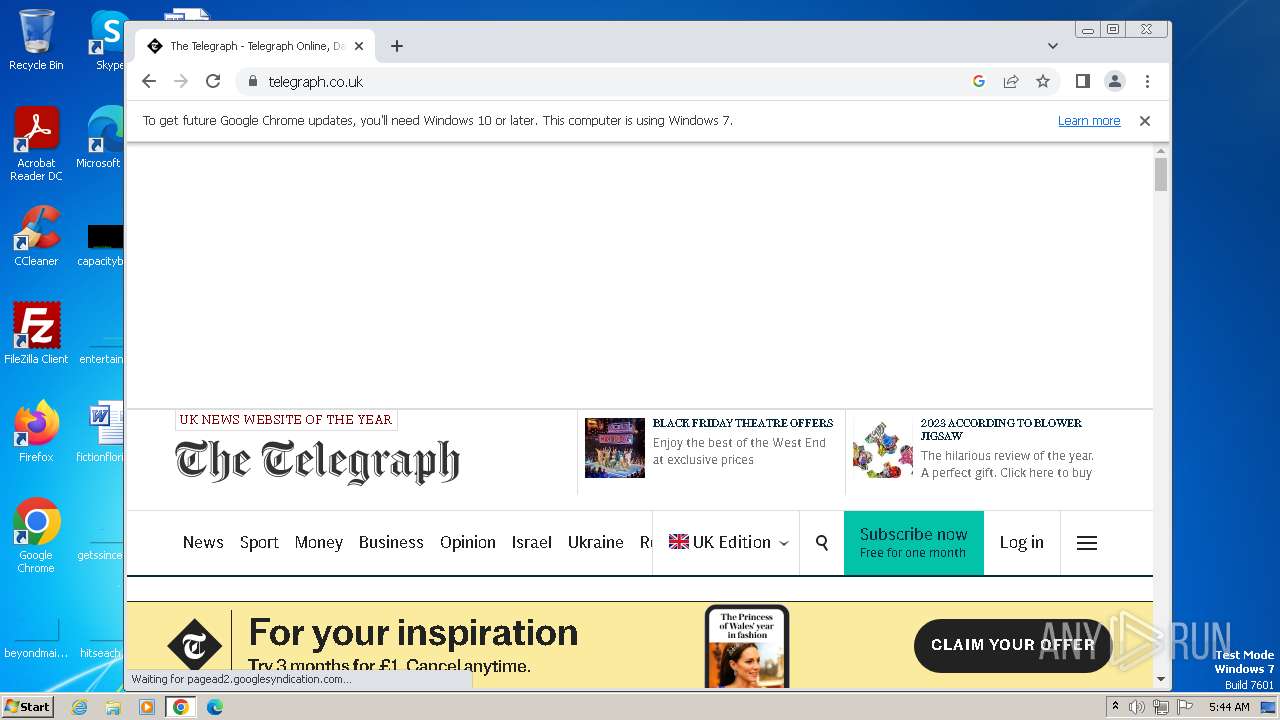This screenshot has height=720, width=1280.
Task: Open Firefox desktop icon
Action: point(36,431)
